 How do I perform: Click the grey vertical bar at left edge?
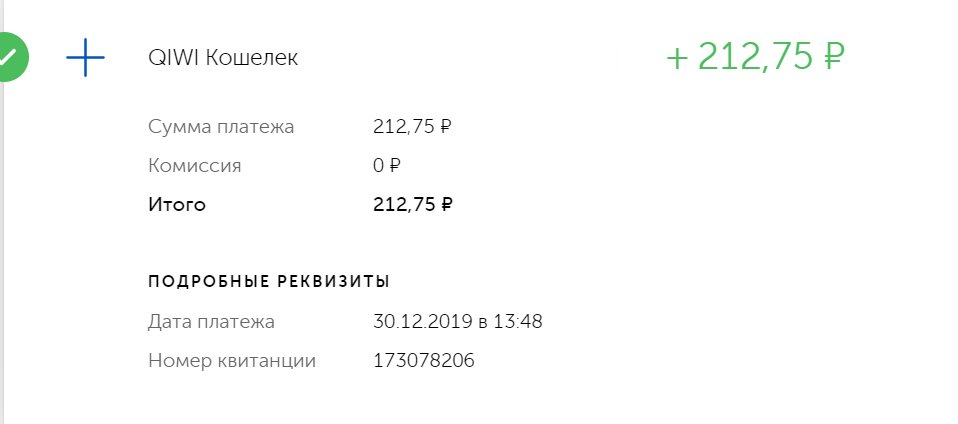[x=2, y=250]
